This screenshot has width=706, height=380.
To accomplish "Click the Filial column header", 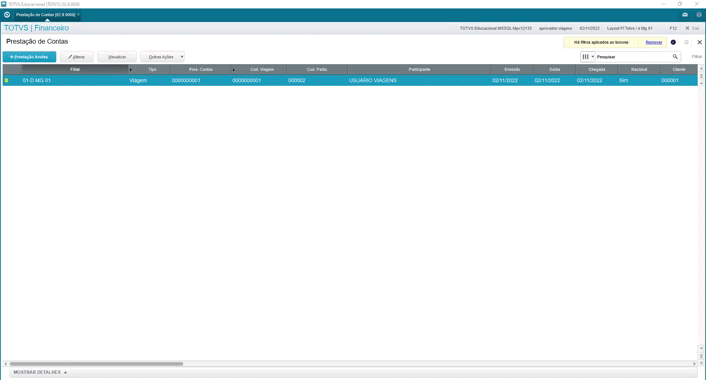I will point(75,69).
